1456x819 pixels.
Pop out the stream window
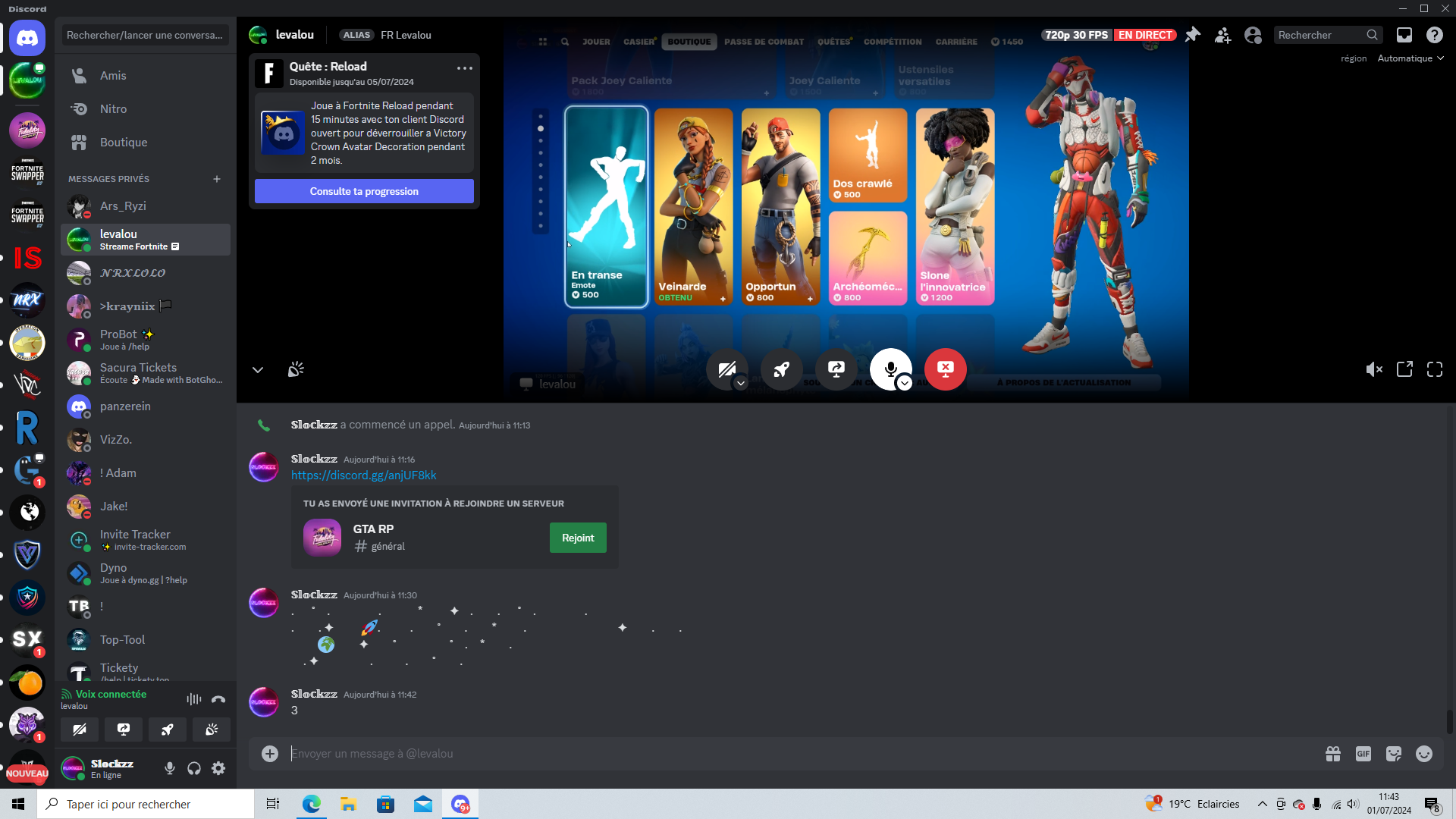1404,369
